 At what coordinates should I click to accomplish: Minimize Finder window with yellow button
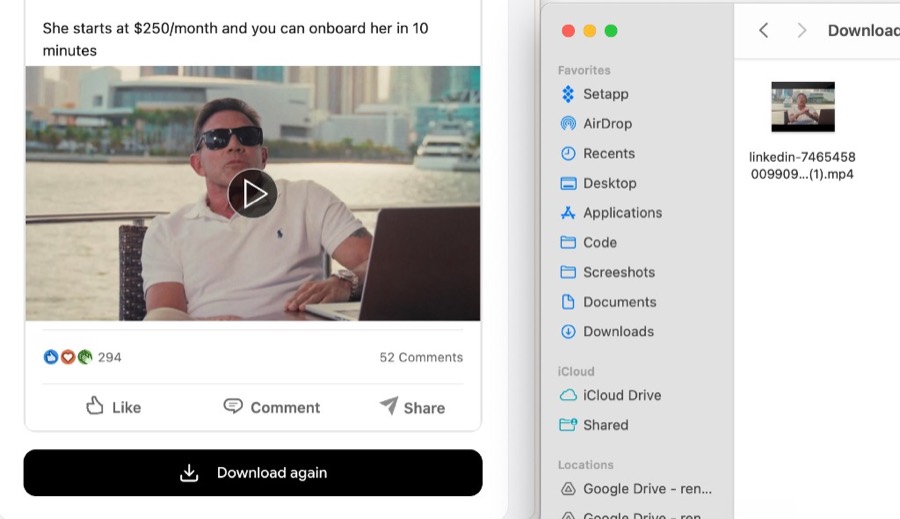(x=589, y=30)
